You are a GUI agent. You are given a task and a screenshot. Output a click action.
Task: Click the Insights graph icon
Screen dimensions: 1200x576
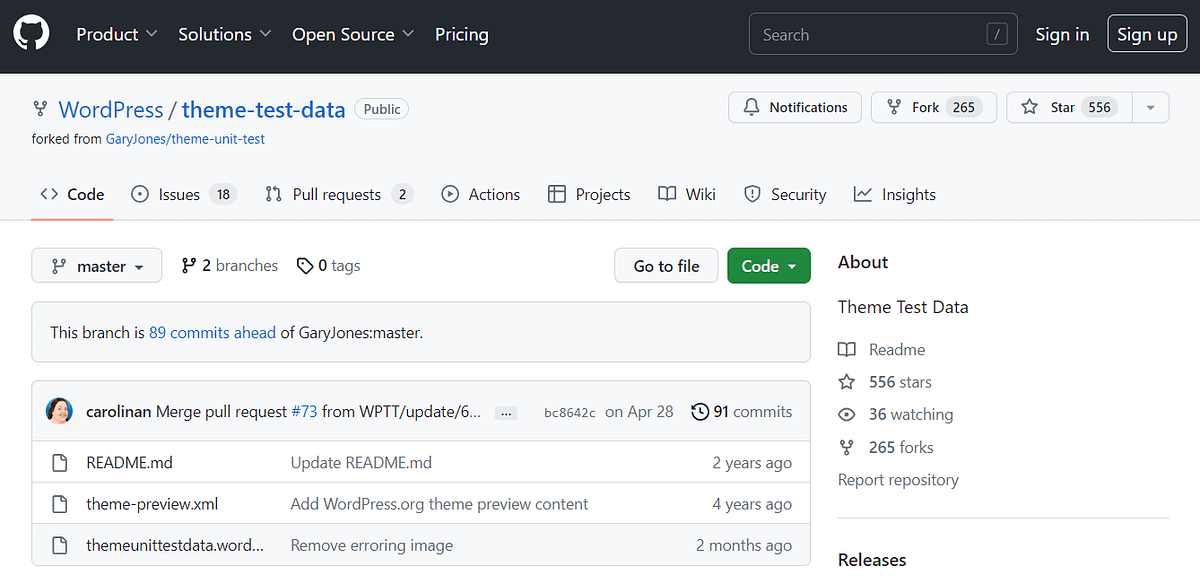coord(863,194)
